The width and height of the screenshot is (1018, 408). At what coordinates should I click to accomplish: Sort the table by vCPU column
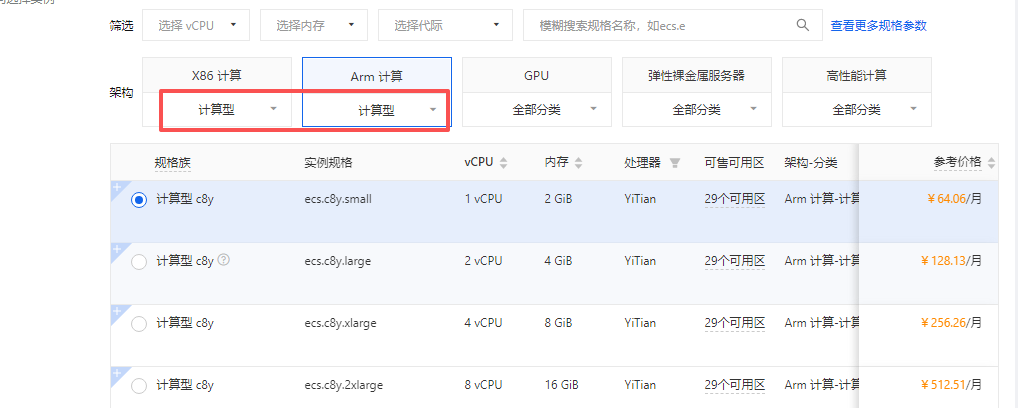pos(503,163)
